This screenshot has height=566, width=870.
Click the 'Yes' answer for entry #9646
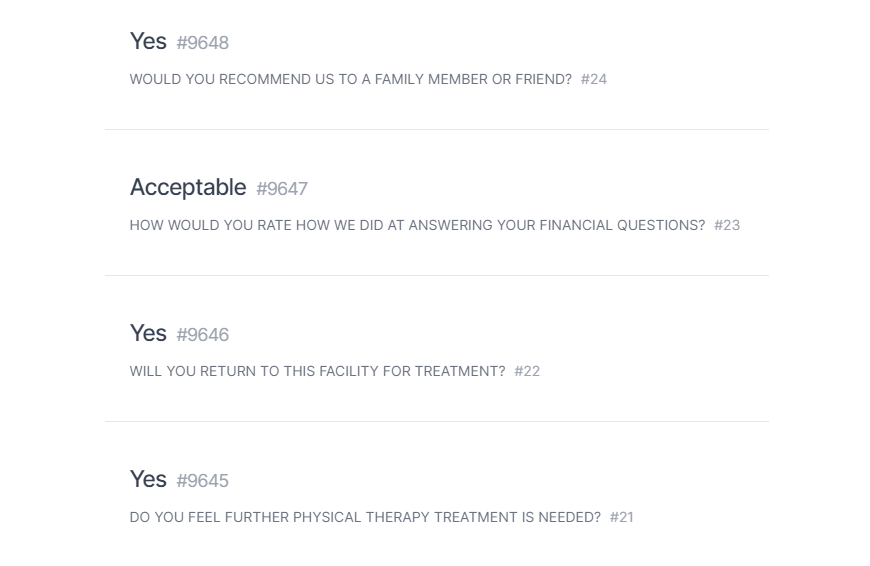tap(148, 333)
